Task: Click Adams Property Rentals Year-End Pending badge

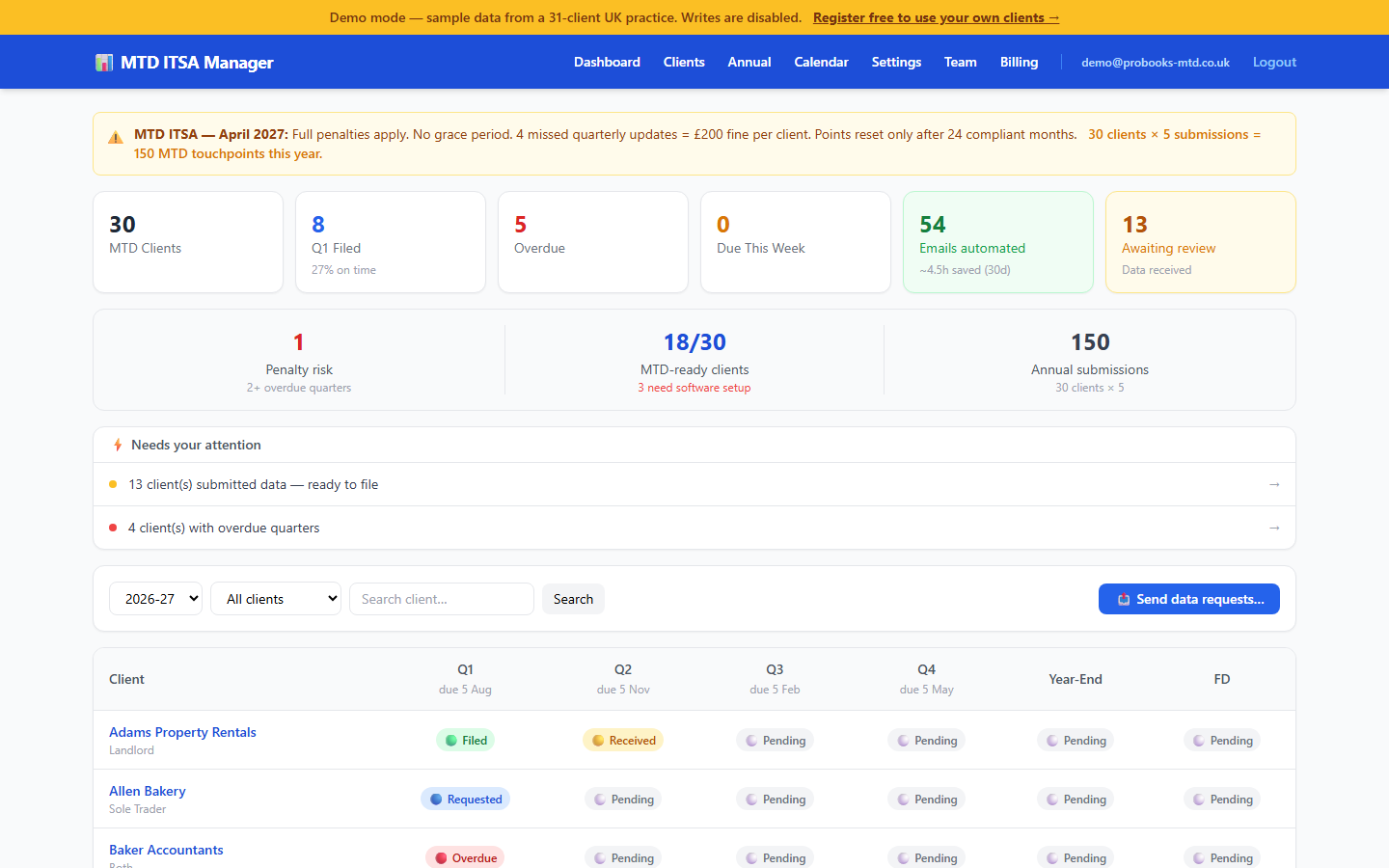Action: point(1076,741)
